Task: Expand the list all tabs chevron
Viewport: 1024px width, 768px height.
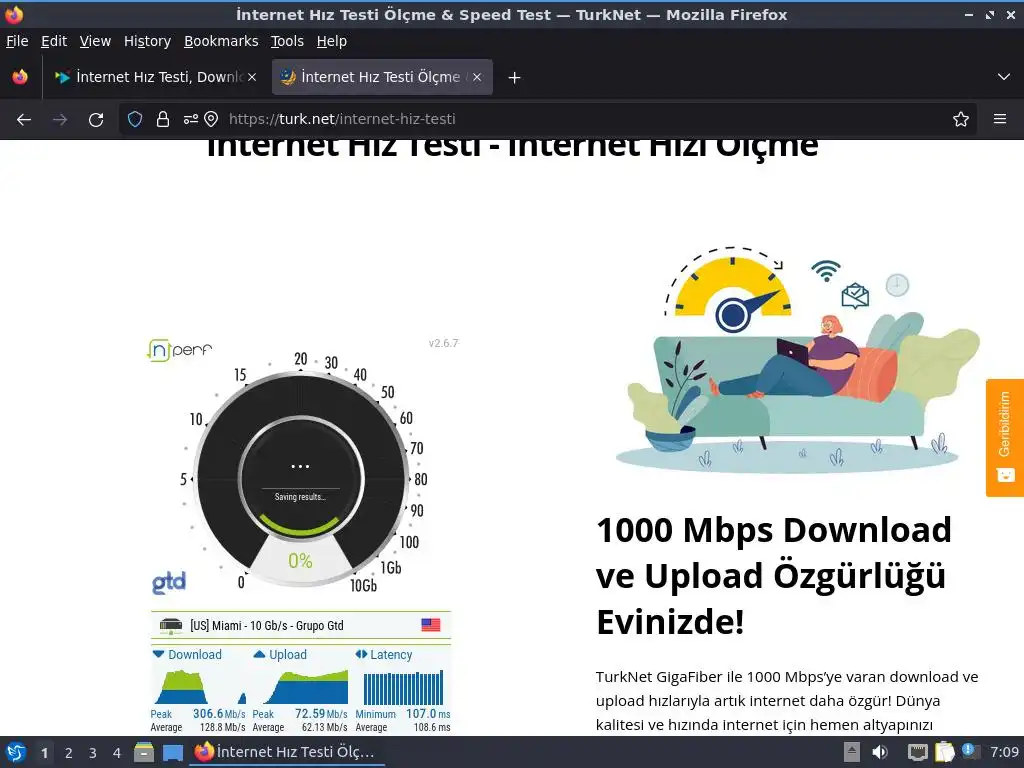Action: coord(1004,77)
